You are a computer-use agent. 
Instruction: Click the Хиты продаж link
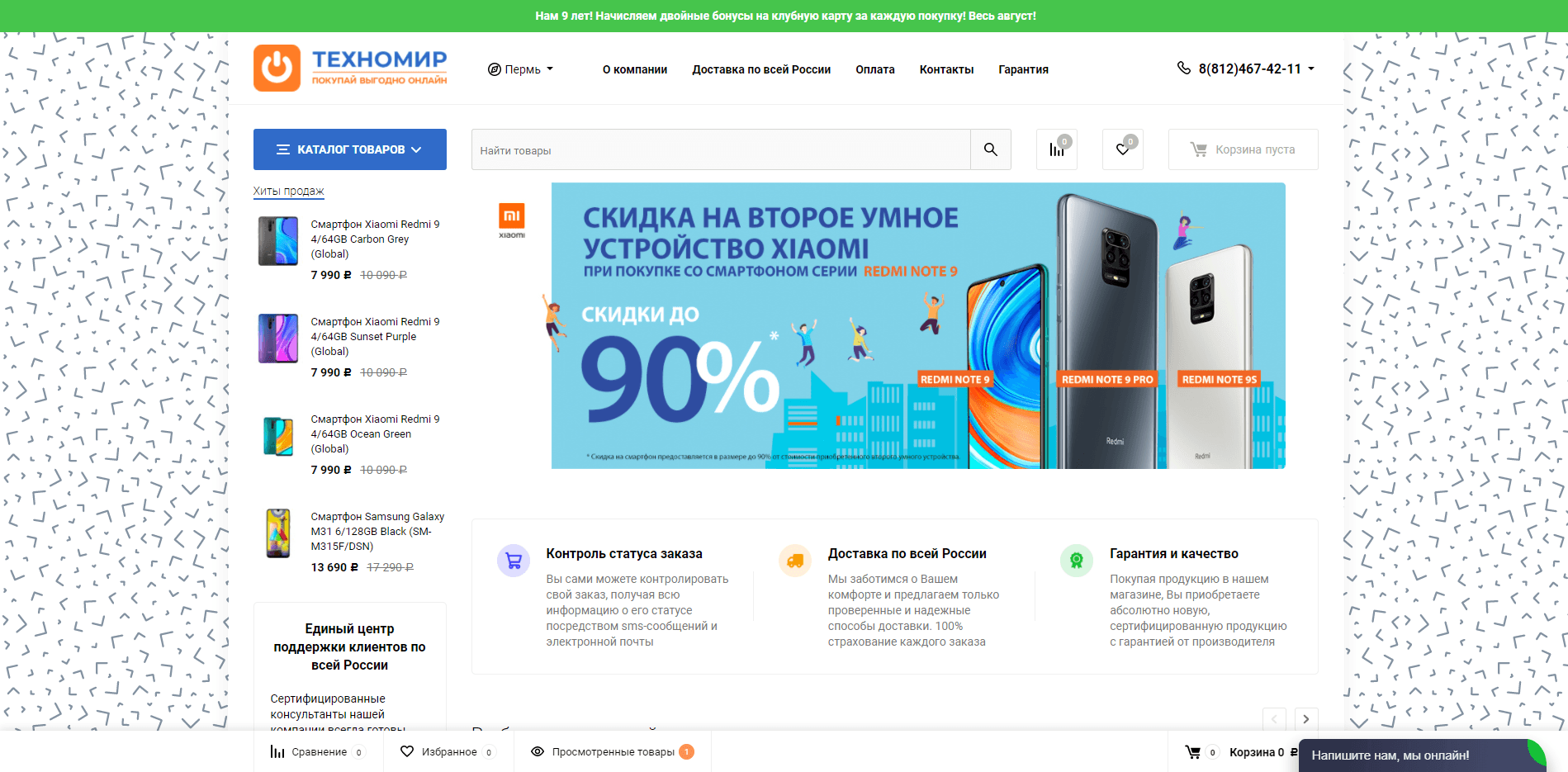(x=288, y=191)
